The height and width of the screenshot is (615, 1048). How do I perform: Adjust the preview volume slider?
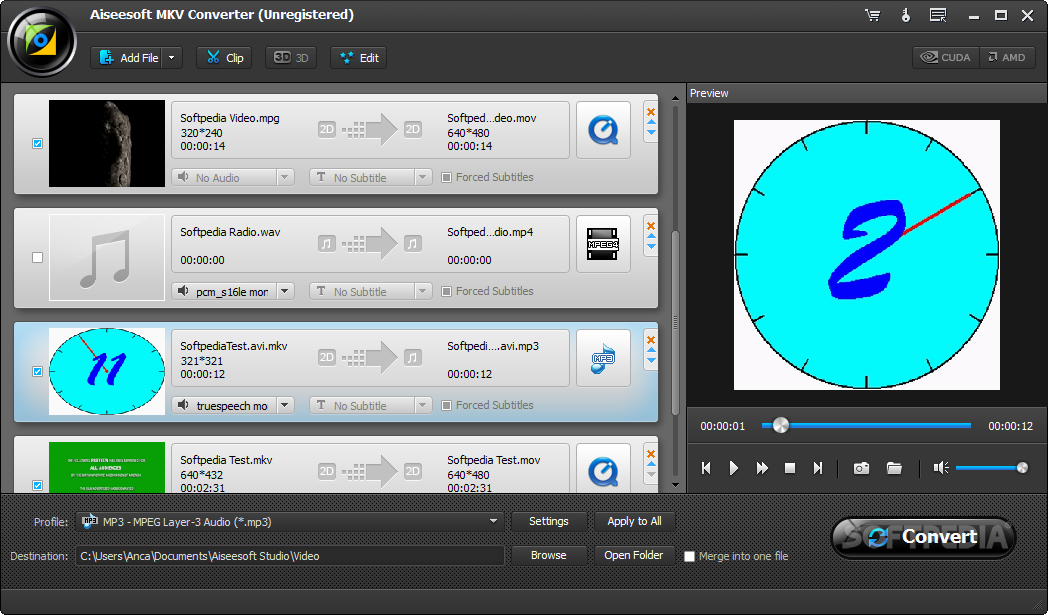[x=991, y=468]
